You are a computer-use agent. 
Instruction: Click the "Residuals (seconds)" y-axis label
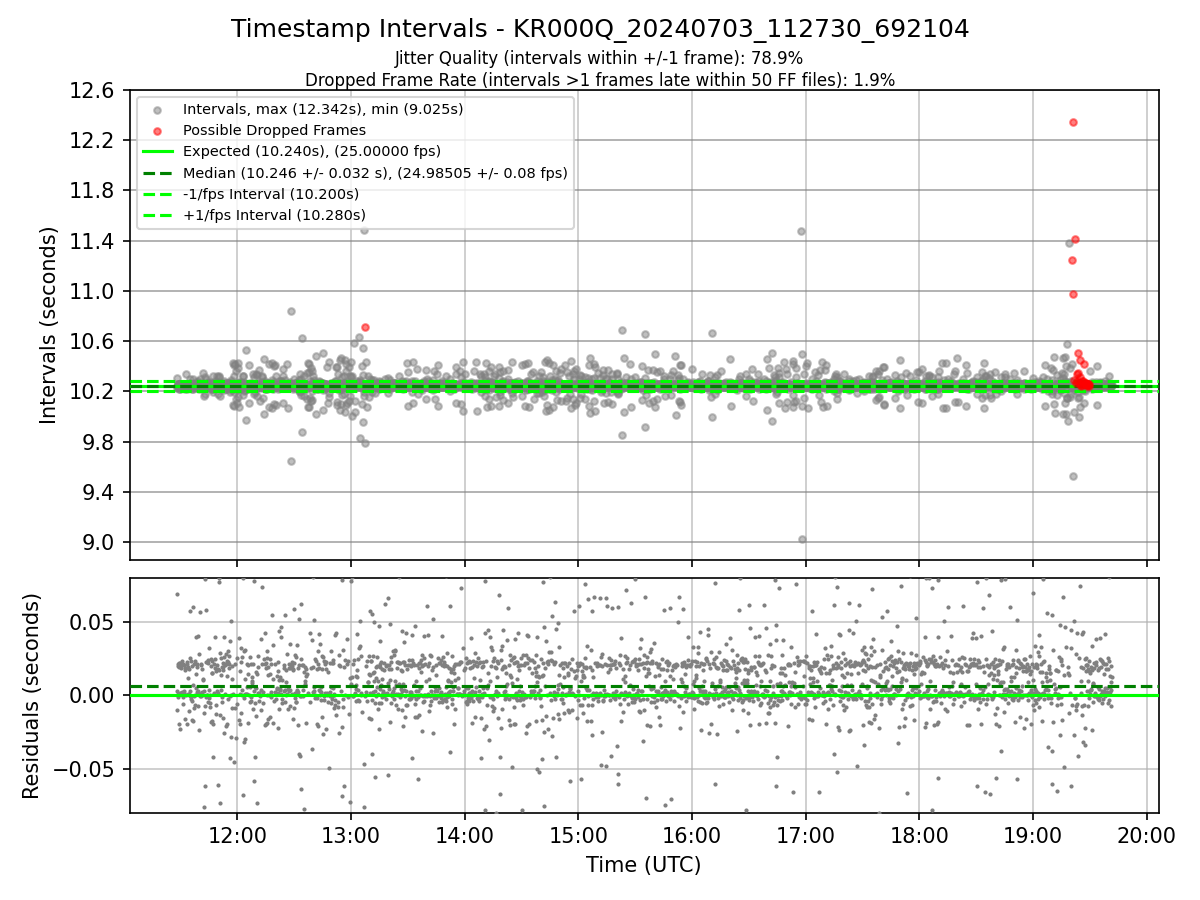tap(31, 696)
